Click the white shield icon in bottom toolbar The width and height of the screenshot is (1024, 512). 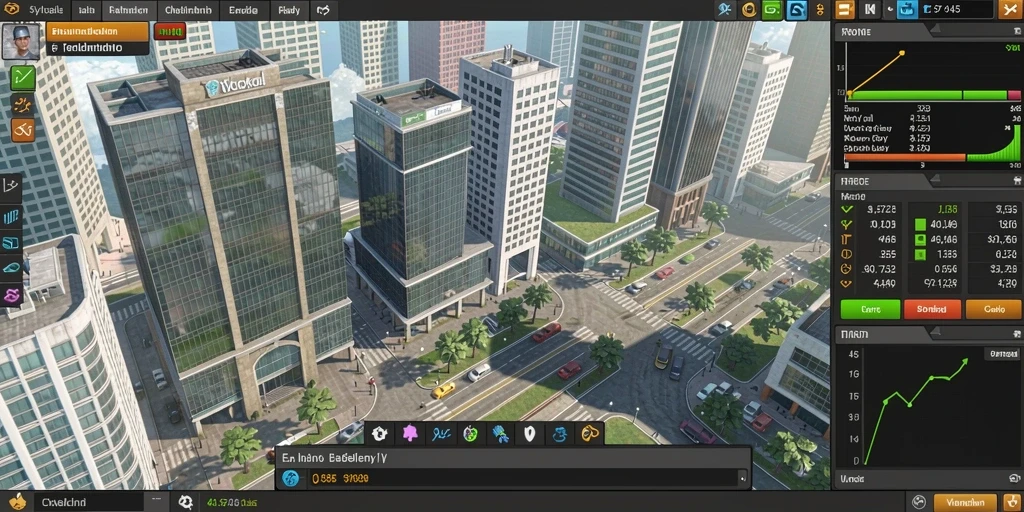(530, 434)
